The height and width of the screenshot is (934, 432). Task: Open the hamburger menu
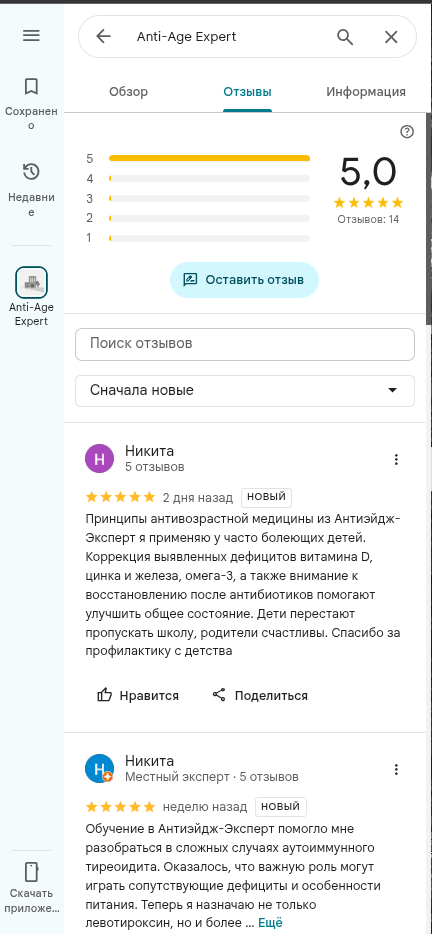coord(31,36)
